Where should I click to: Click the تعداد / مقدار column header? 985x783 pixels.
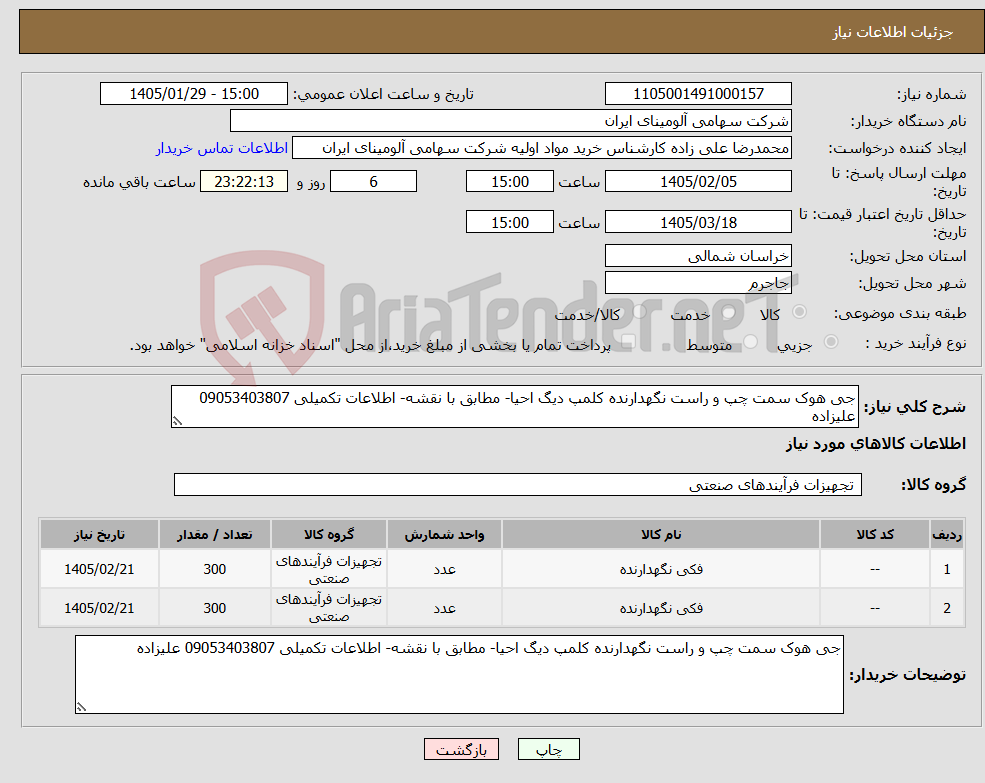pos(214,534)
